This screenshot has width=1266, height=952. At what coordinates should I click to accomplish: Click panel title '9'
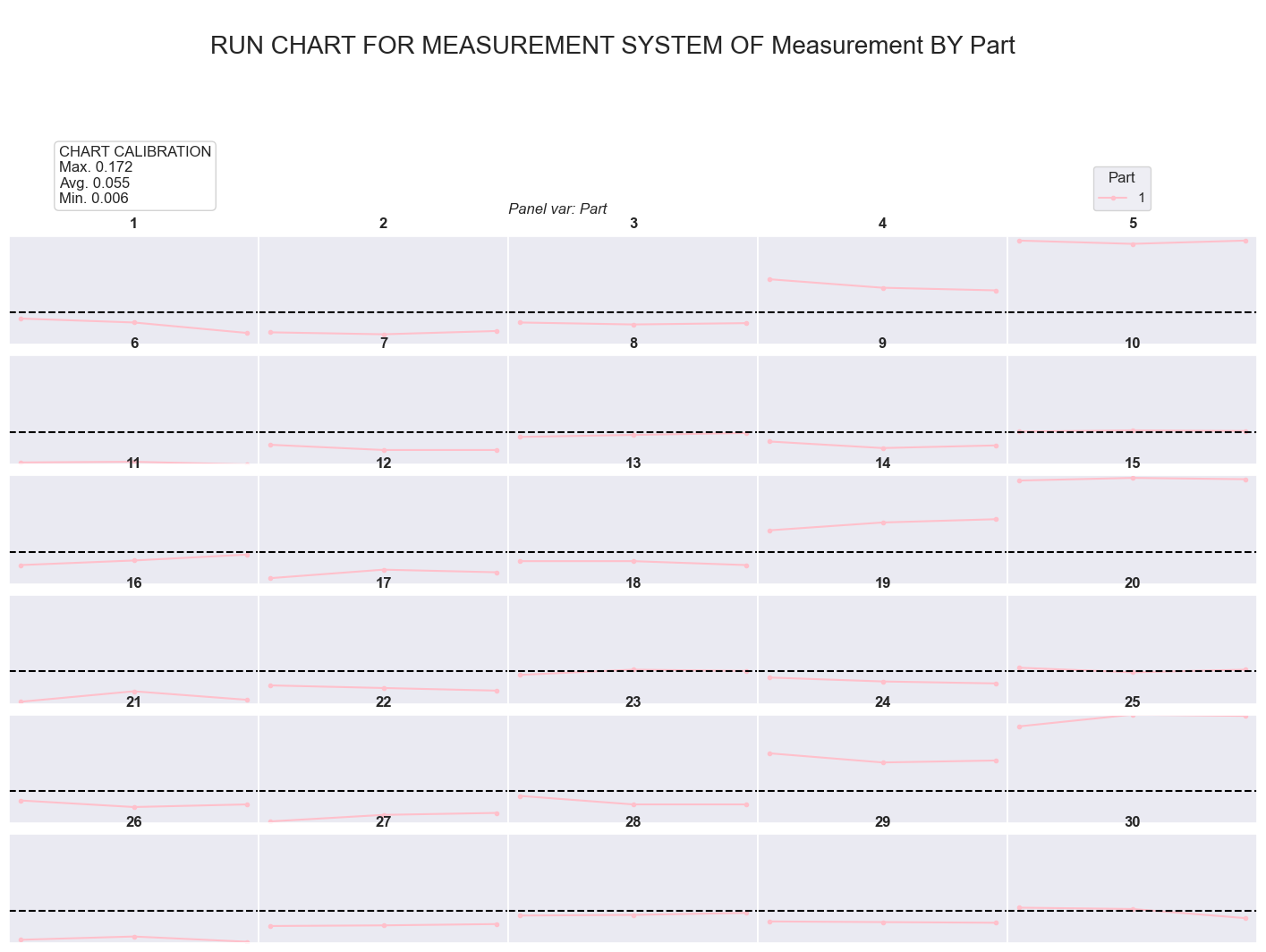click(x=883, y=344)
